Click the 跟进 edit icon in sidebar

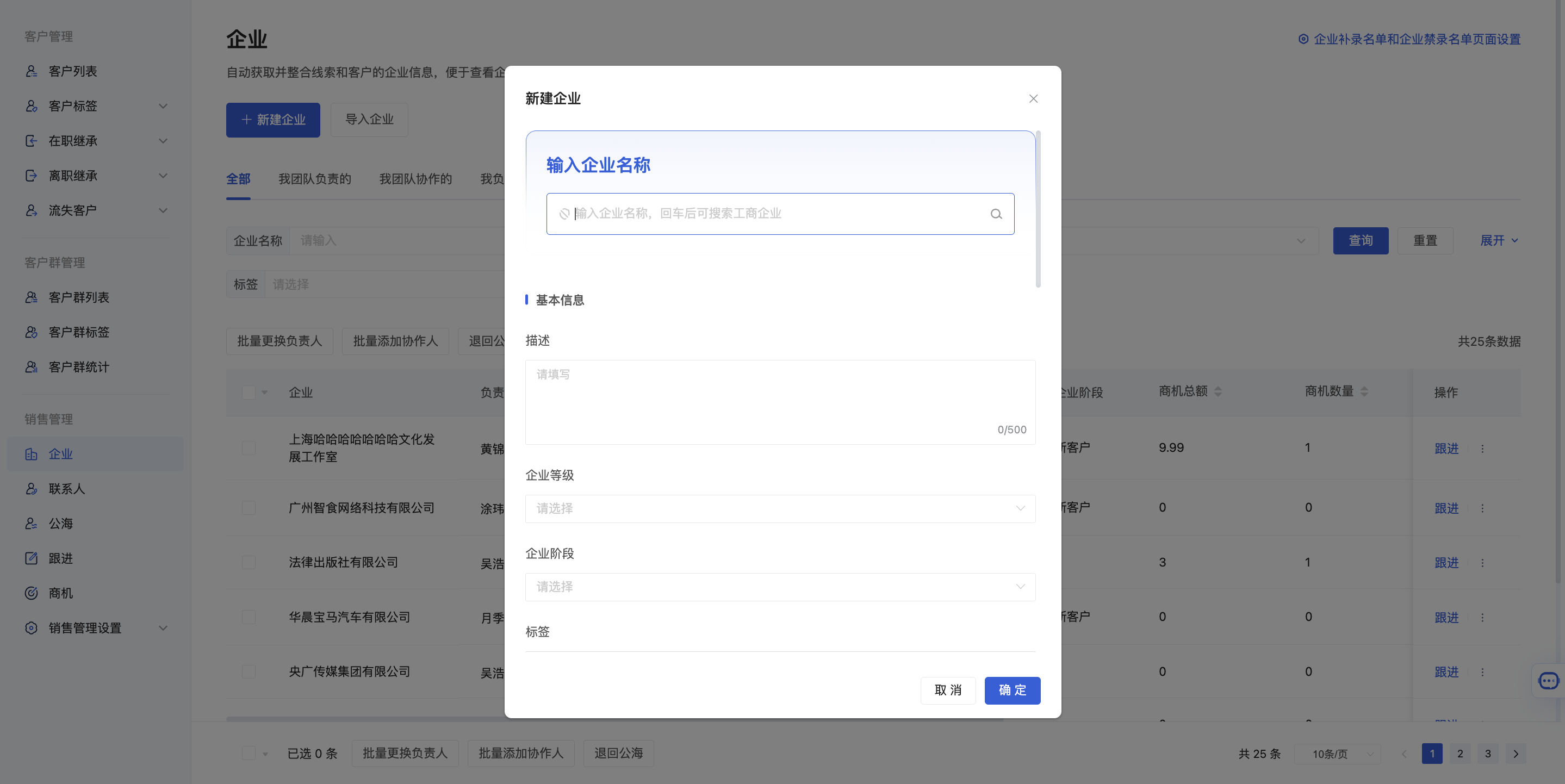pos(32,558)
